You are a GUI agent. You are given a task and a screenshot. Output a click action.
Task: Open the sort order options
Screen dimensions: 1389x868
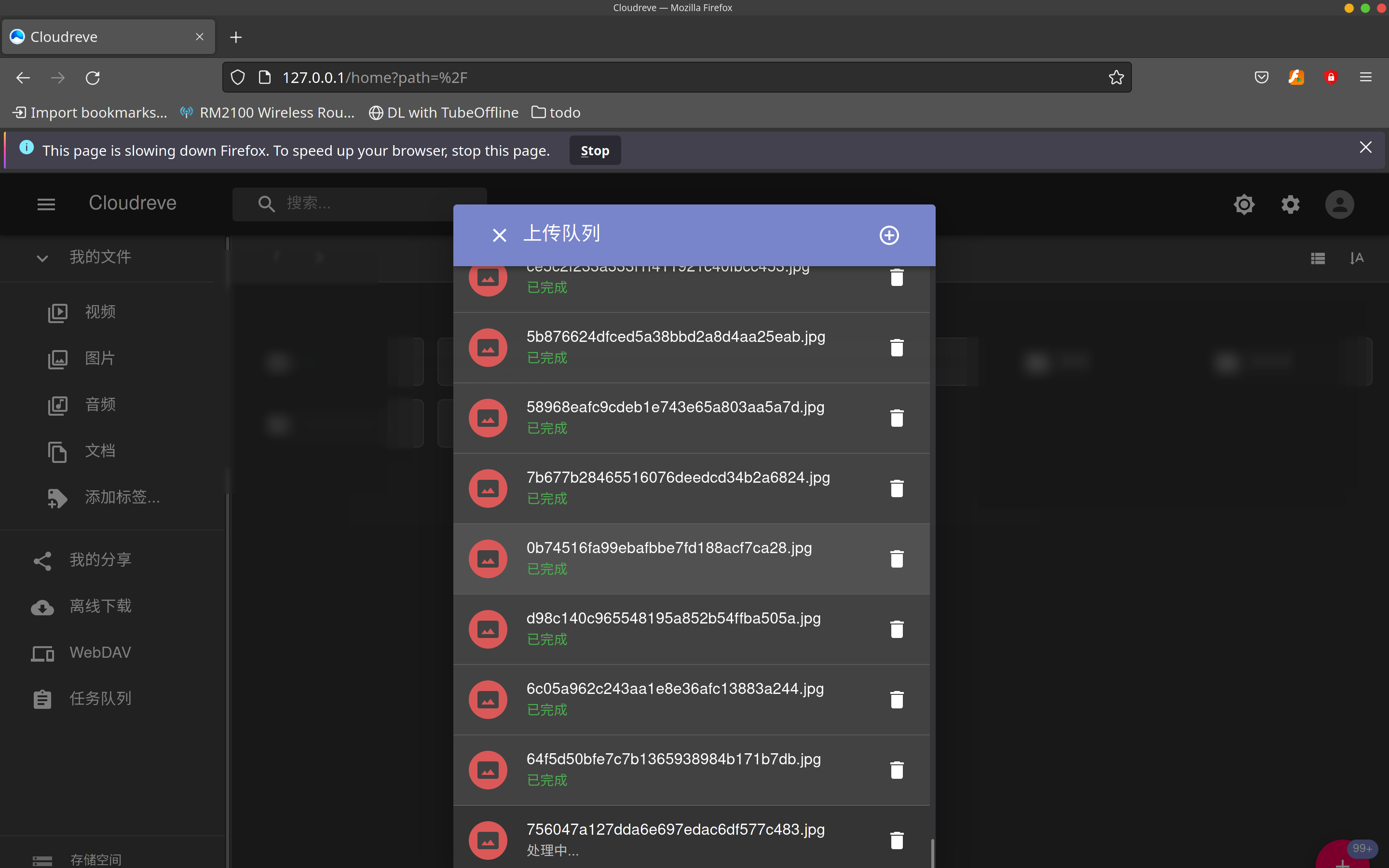pyautogui.click(x=1357, y=258)
